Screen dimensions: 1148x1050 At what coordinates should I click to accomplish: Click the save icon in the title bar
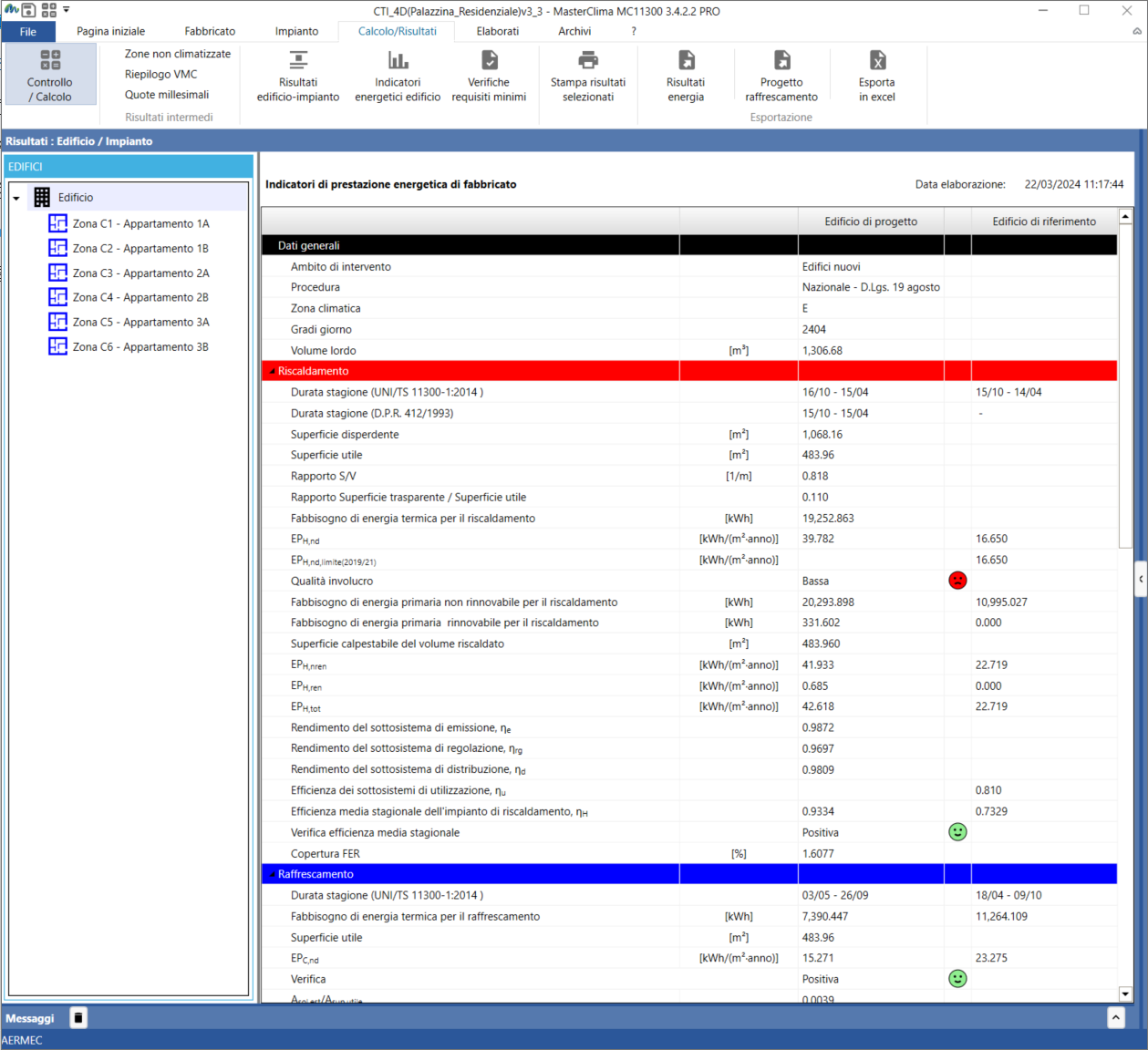pos(29,10)
